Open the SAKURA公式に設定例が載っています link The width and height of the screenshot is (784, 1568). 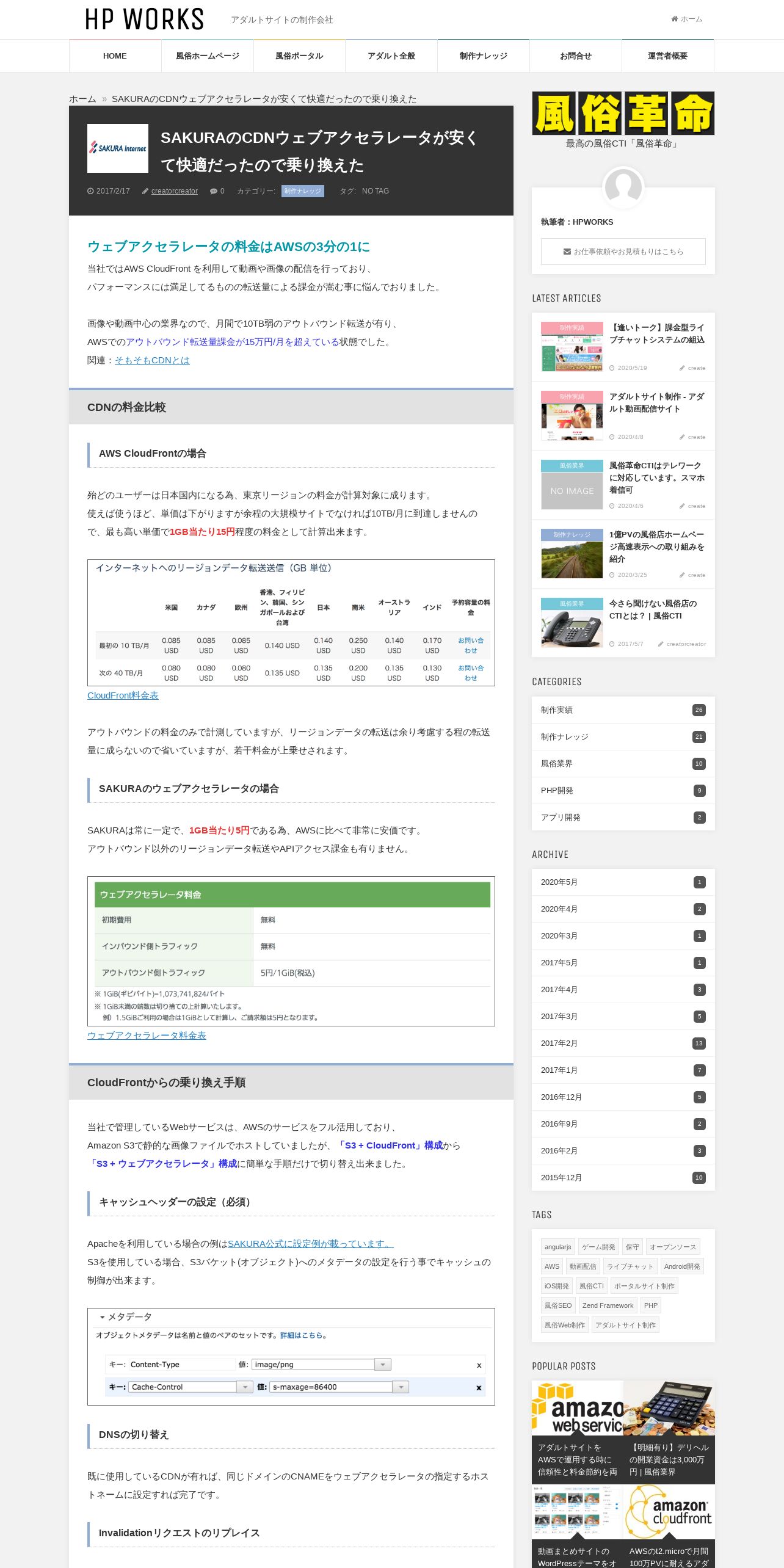coord(311,1244)
